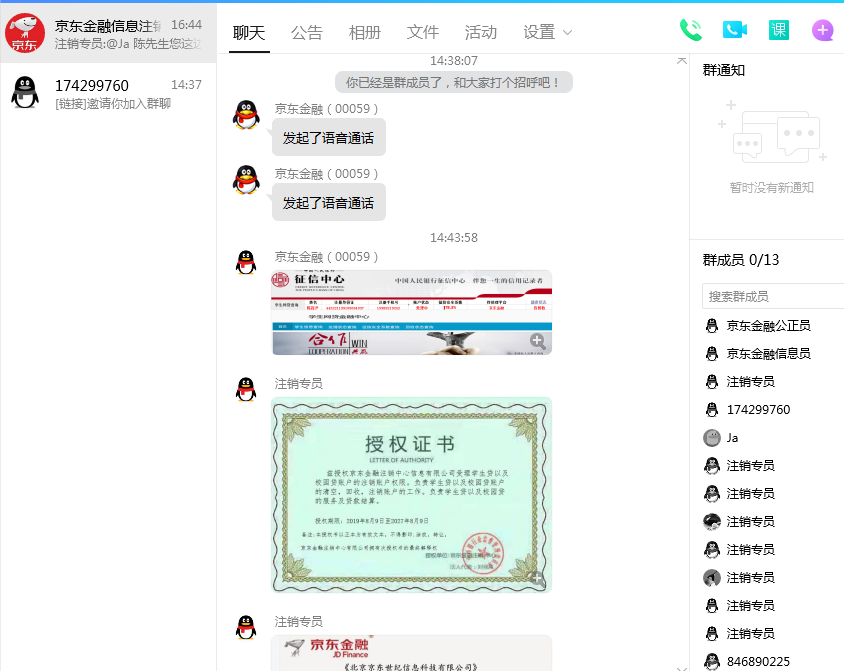Image resolution: width=844 pixels, height=671 pixels.
Task: Click the scroll-down arrow below the chat
Action: [x=682, y=668]
